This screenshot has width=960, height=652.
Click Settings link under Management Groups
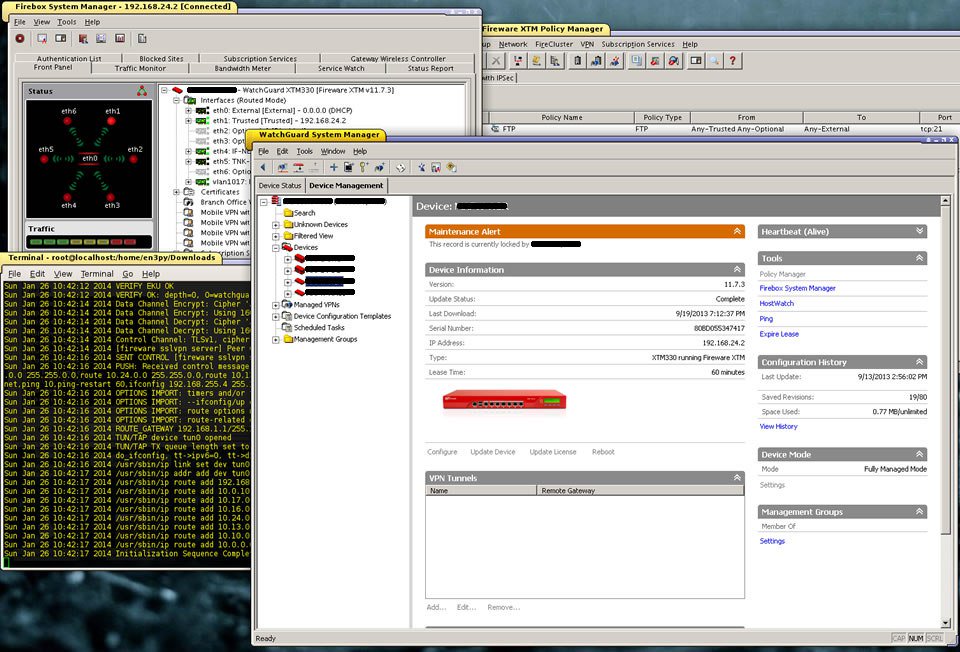(772, 541)
